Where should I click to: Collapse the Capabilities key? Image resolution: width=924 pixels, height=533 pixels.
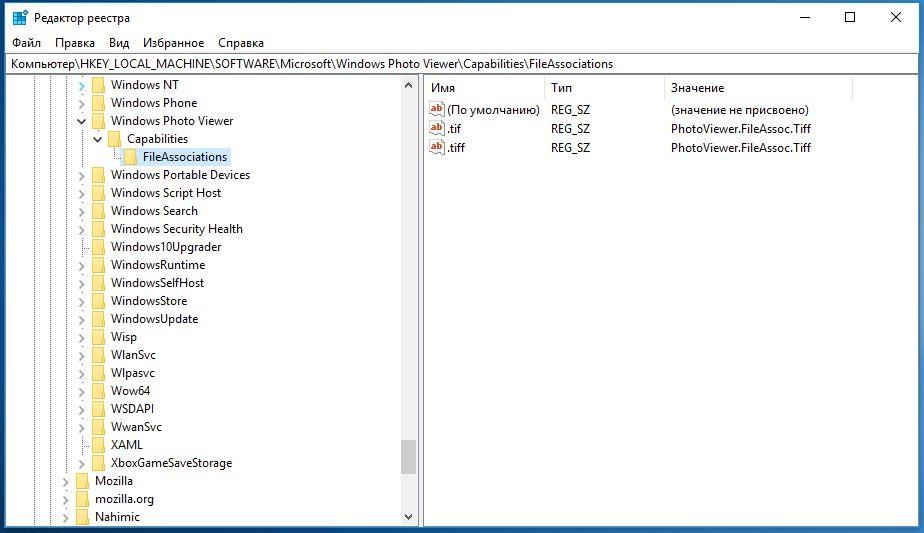[97, 140]
